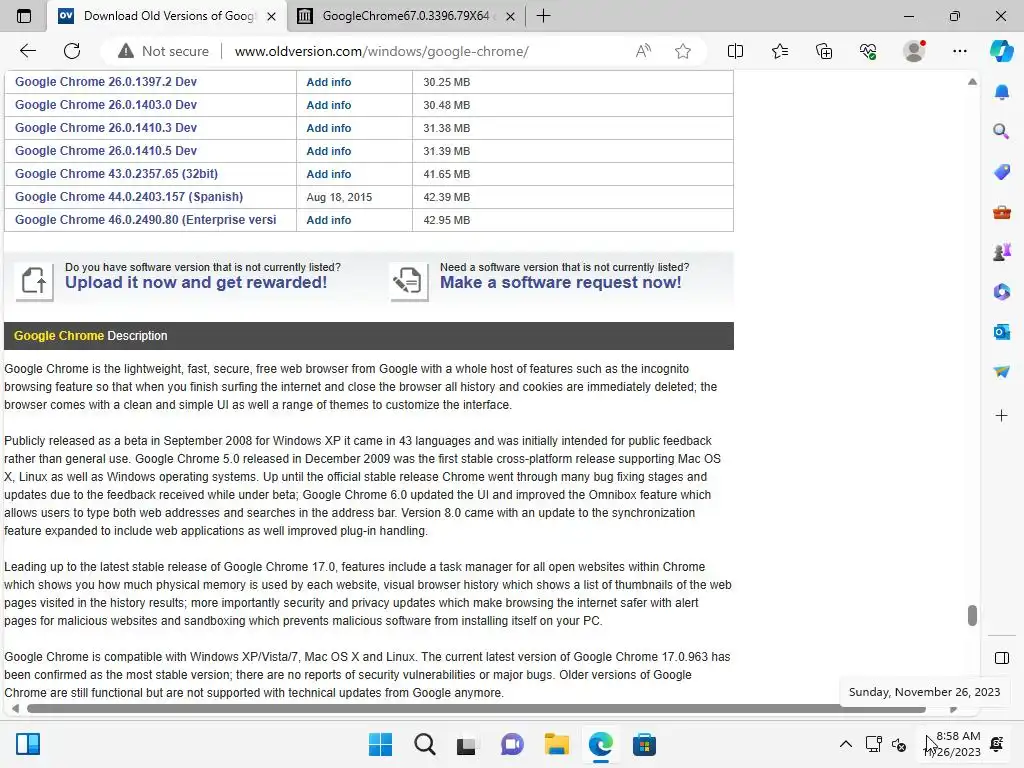Screen dimensions: 1024x768
Task: Show hidden tray icons chevron
Action: coord(846,744)
